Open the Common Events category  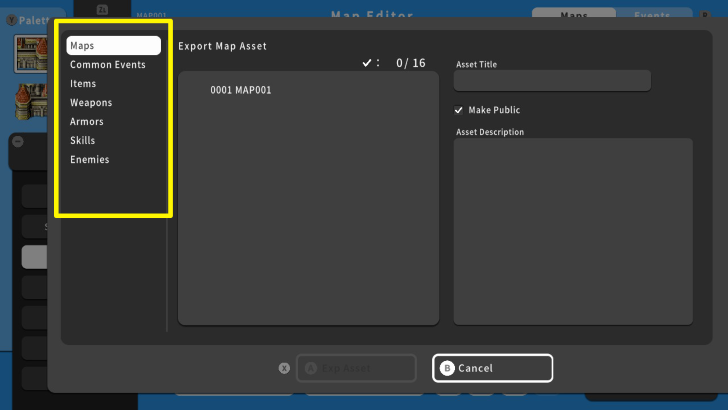coord(108,65)
